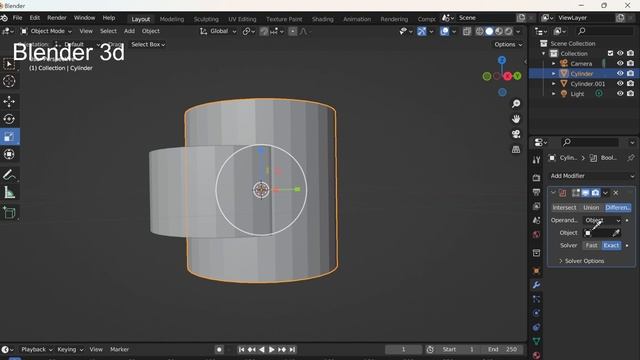Select the Measure tool
Image resolution: width=640 pixels, height=360 pixels.
point(9,193)
